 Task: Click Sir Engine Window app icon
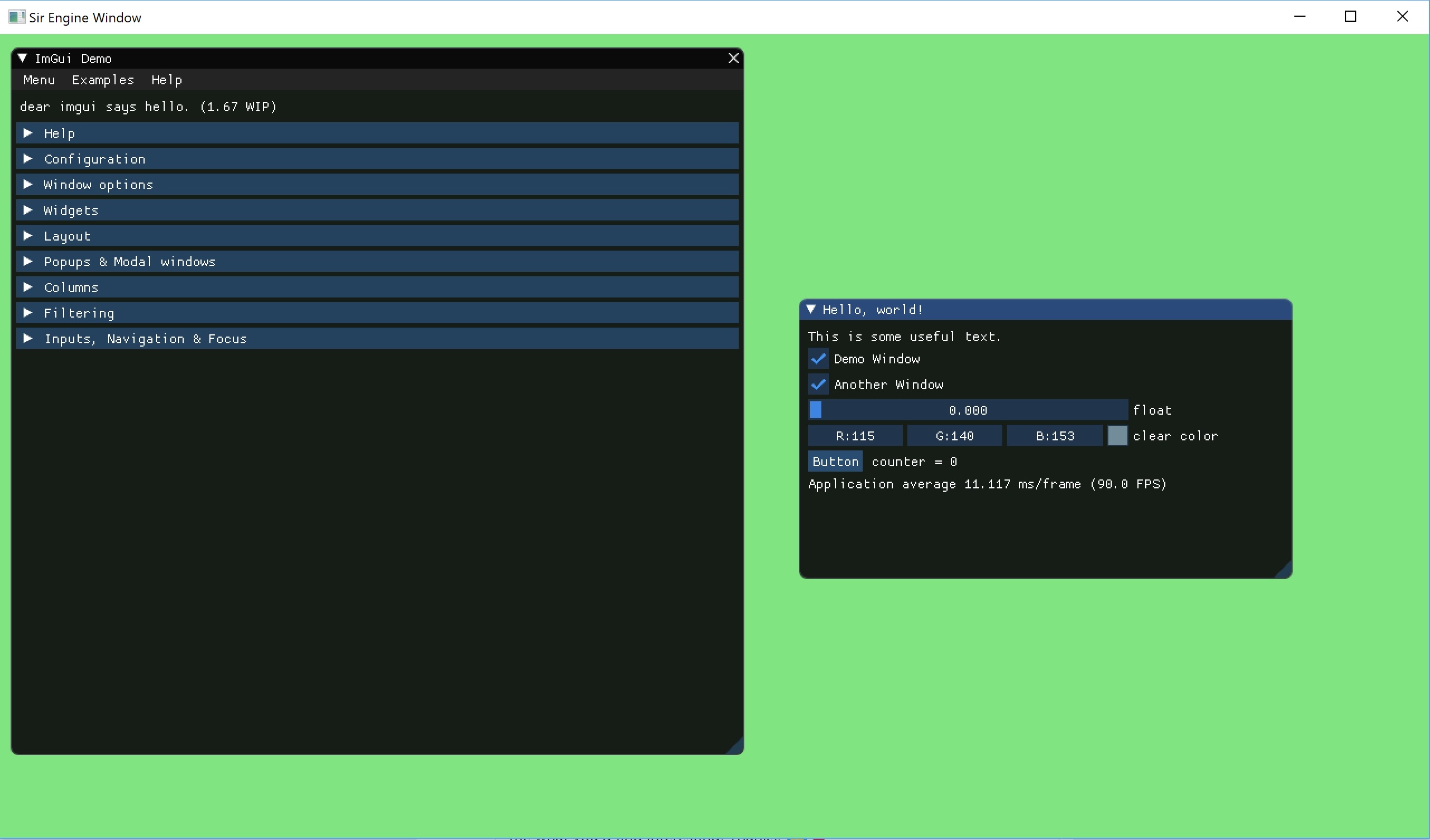click(16, 17)
